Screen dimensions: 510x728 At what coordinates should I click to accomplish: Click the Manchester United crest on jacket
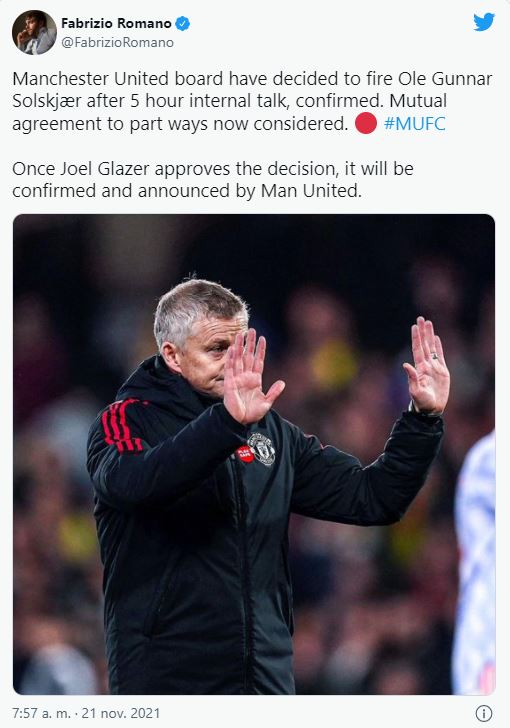click(x=262, y=448)
